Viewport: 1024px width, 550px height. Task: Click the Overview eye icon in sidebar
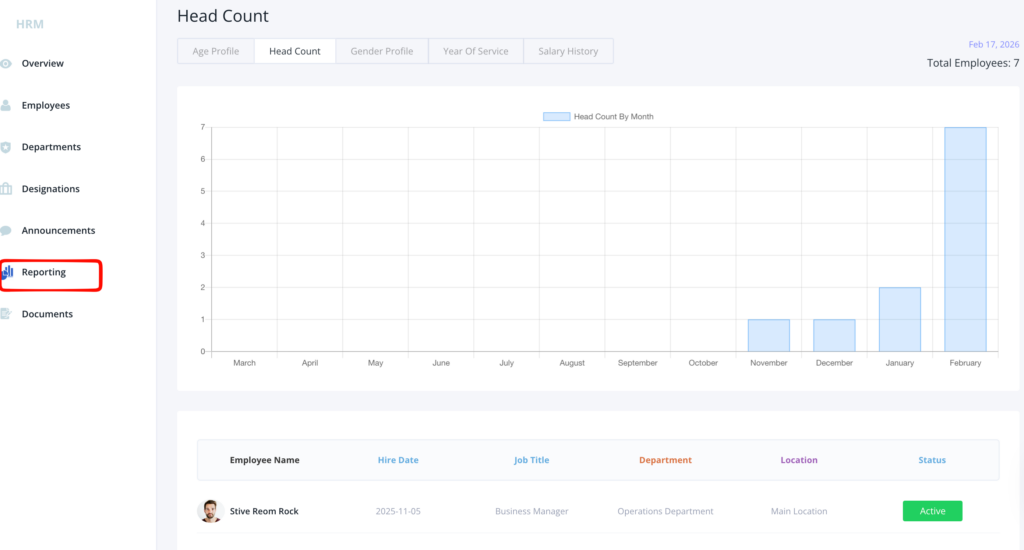click(x=6, y=64)
